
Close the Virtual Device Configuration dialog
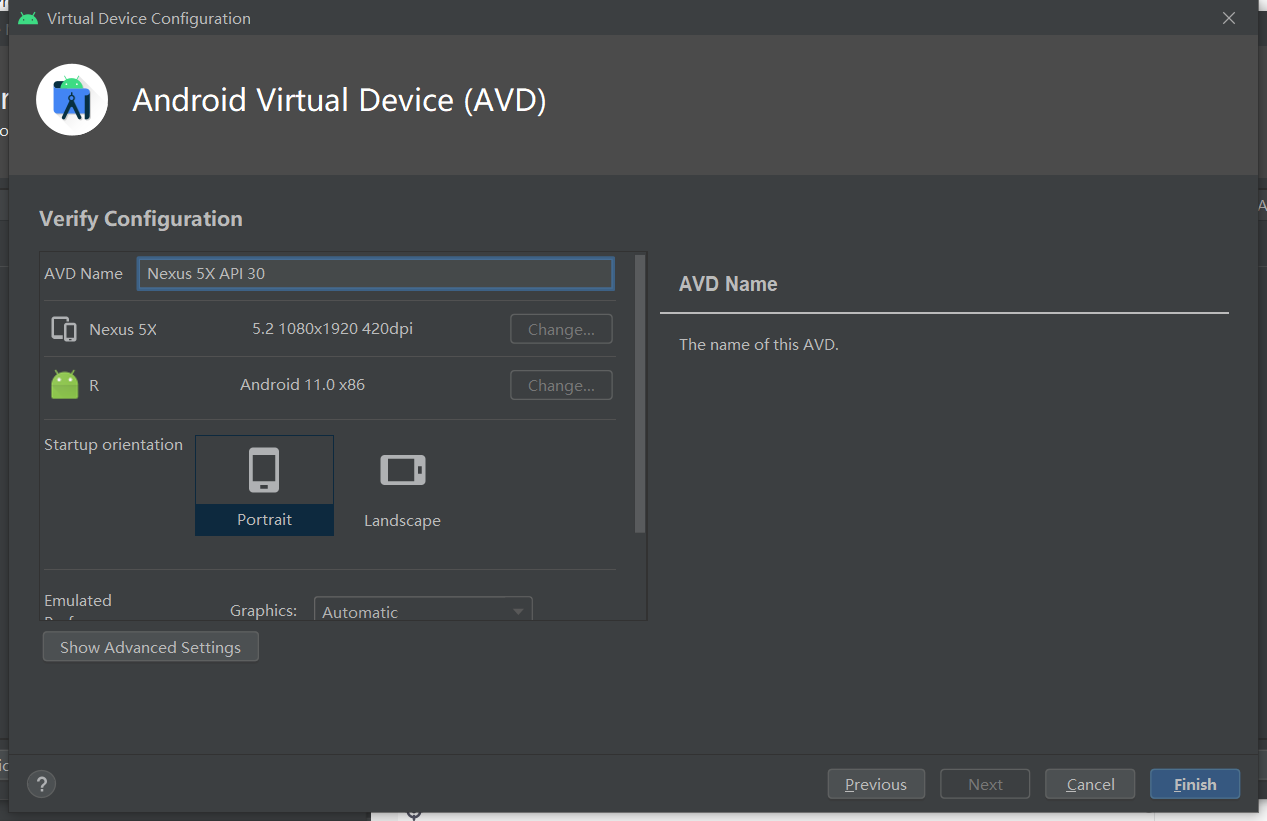[1229, 18]
